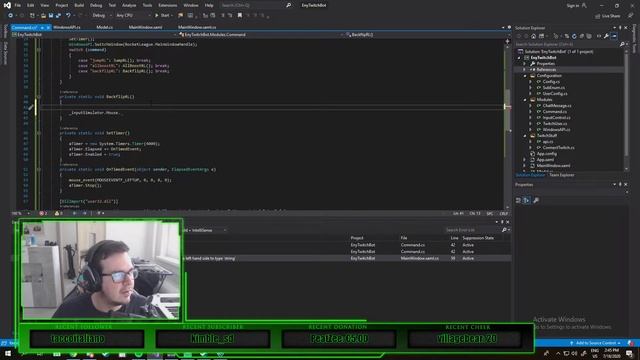Screen dimensions: 640x360
Task: Collapse the BackflipRL method code block
Action: 38,97
